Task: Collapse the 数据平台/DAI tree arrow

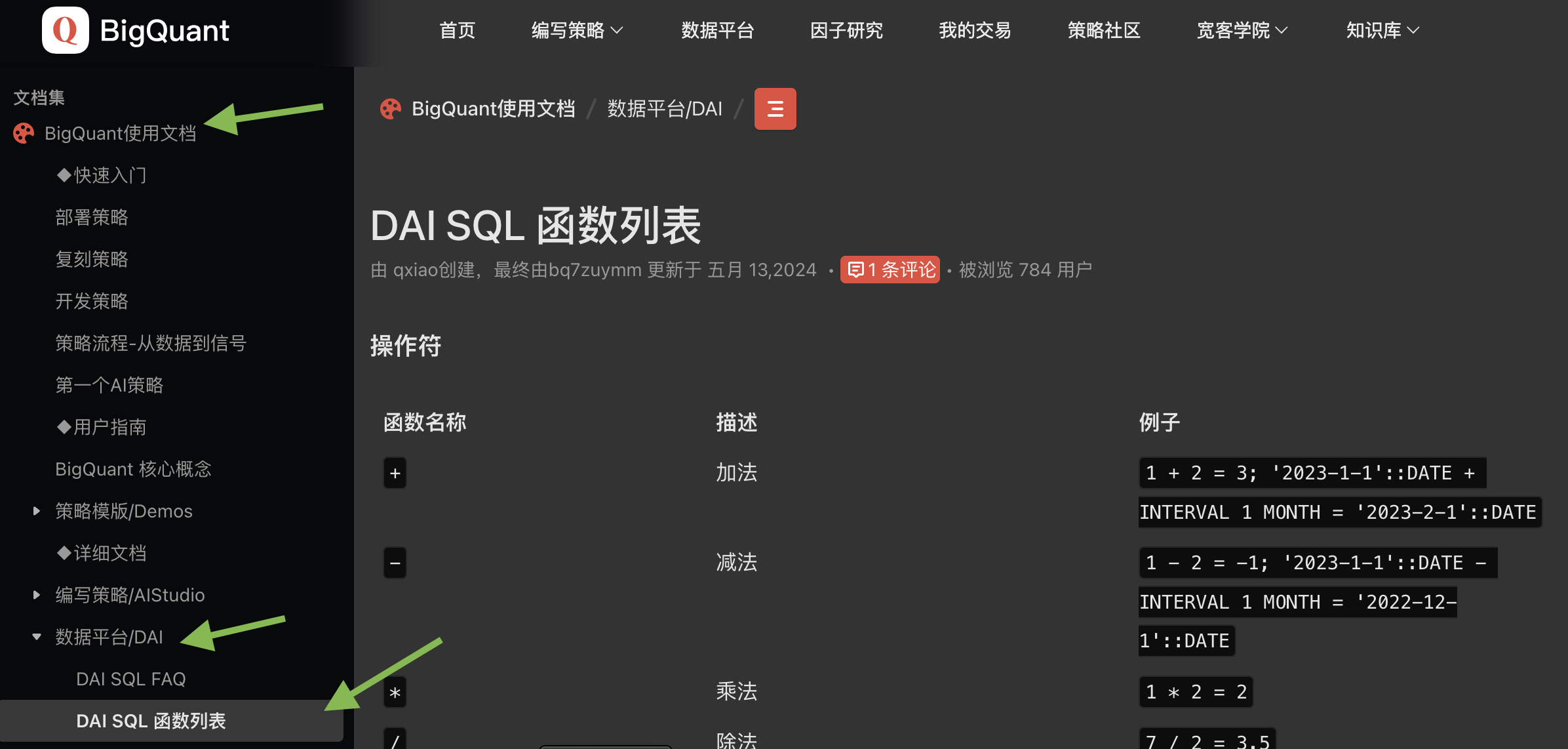Action: (37, 637)
